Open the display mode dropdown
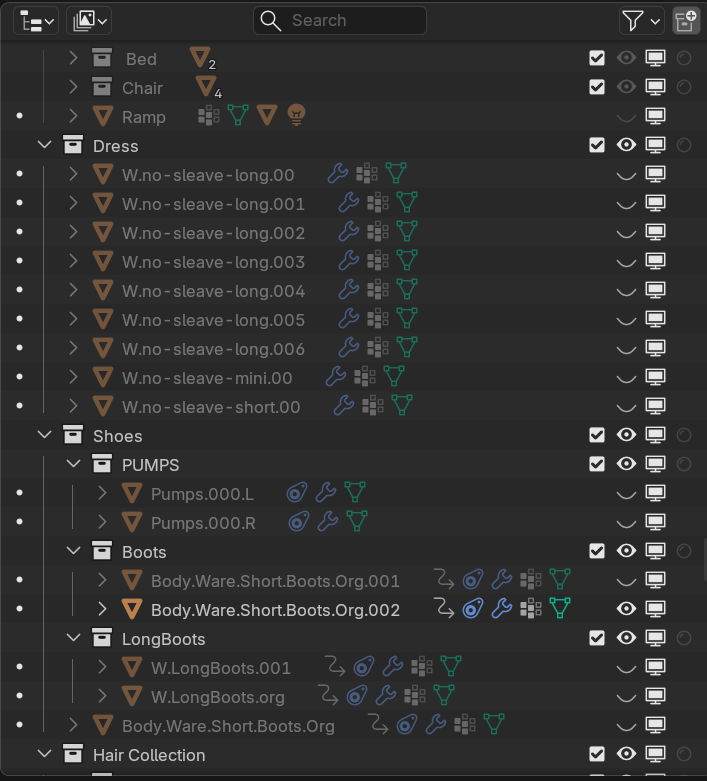Viewport: 707px width, 781px height. click(88, 20)
